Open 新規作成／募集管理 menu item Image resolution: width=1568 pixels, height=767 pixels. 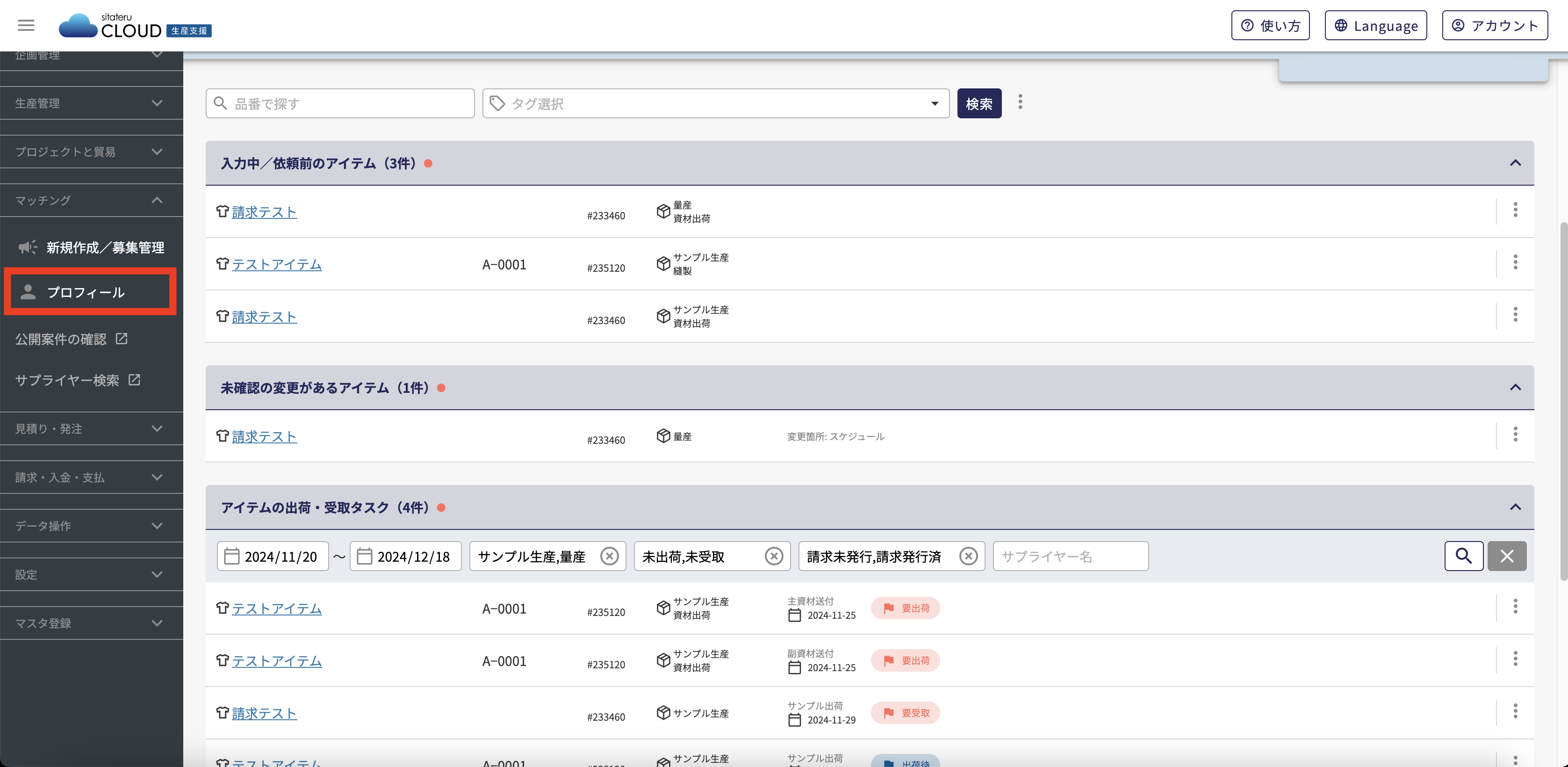tap(91, 247)
